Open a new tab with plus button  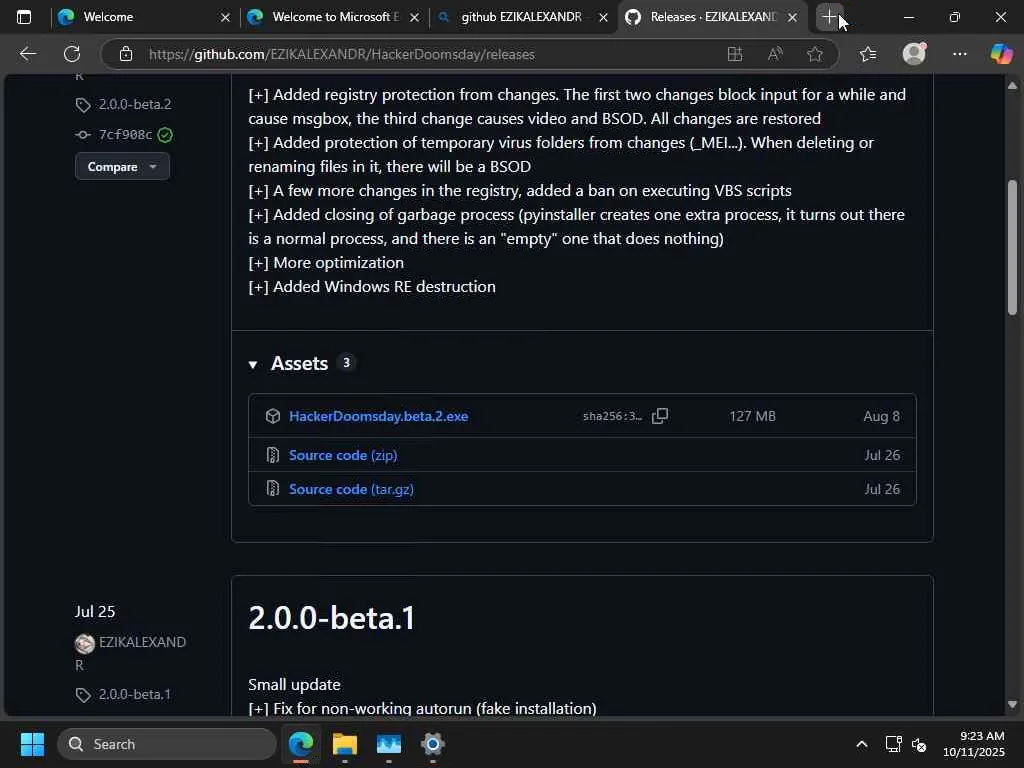pos(829,17)
